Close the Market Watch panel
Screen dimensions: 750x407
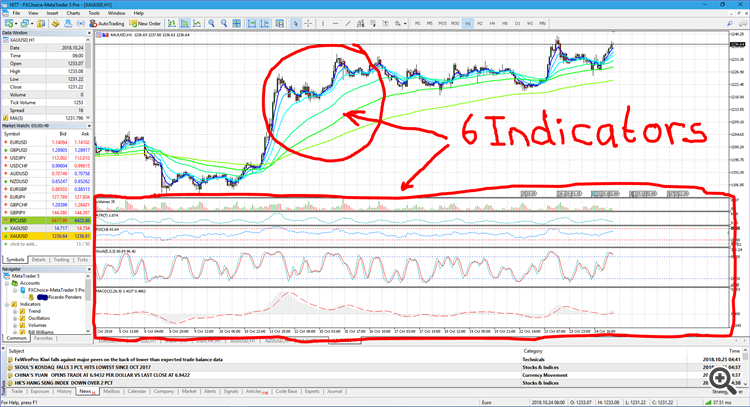[88, 126]
